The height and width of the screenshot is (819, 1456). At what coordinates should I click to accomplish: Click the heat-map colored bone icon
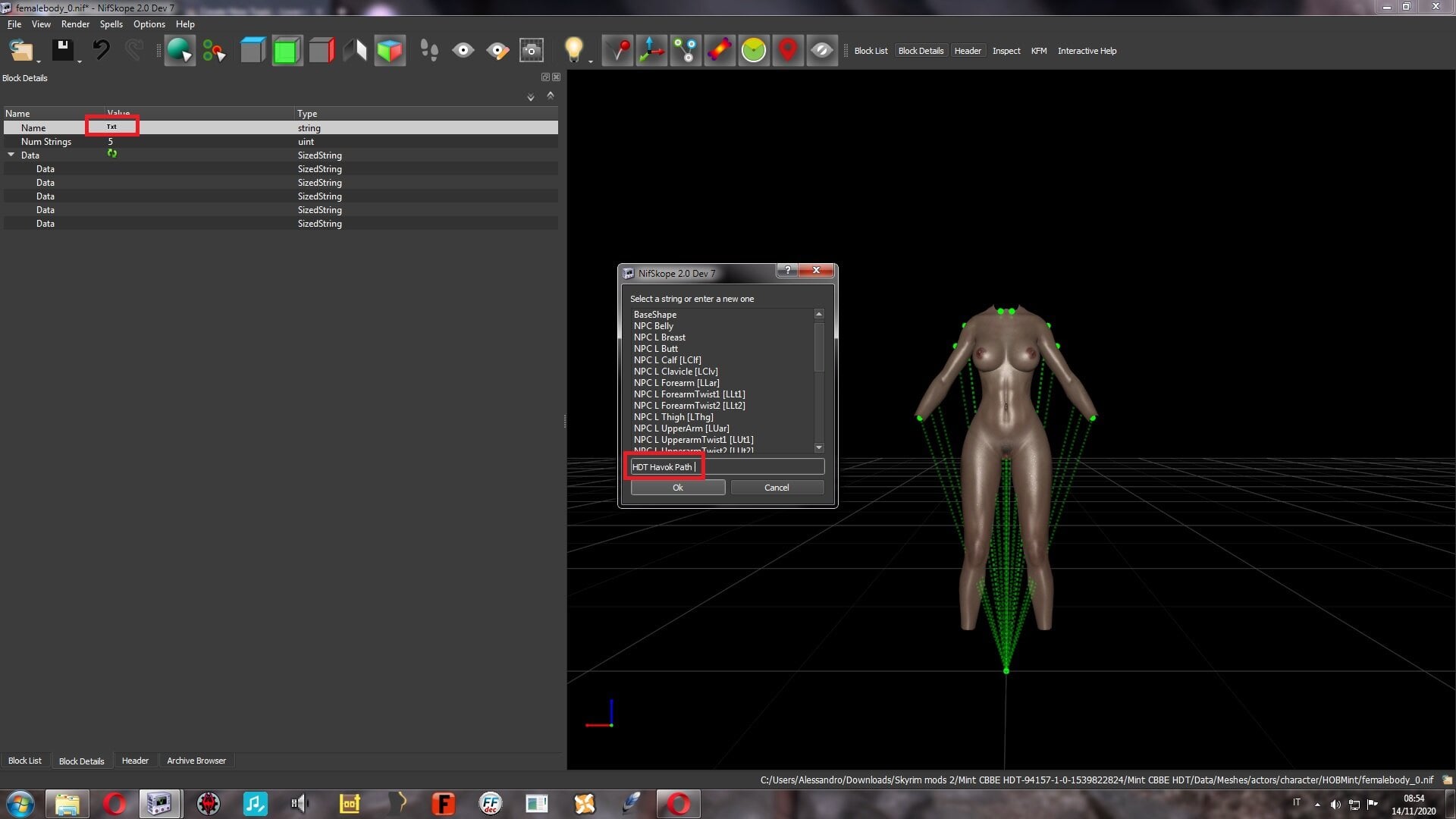tap(720, 51)
